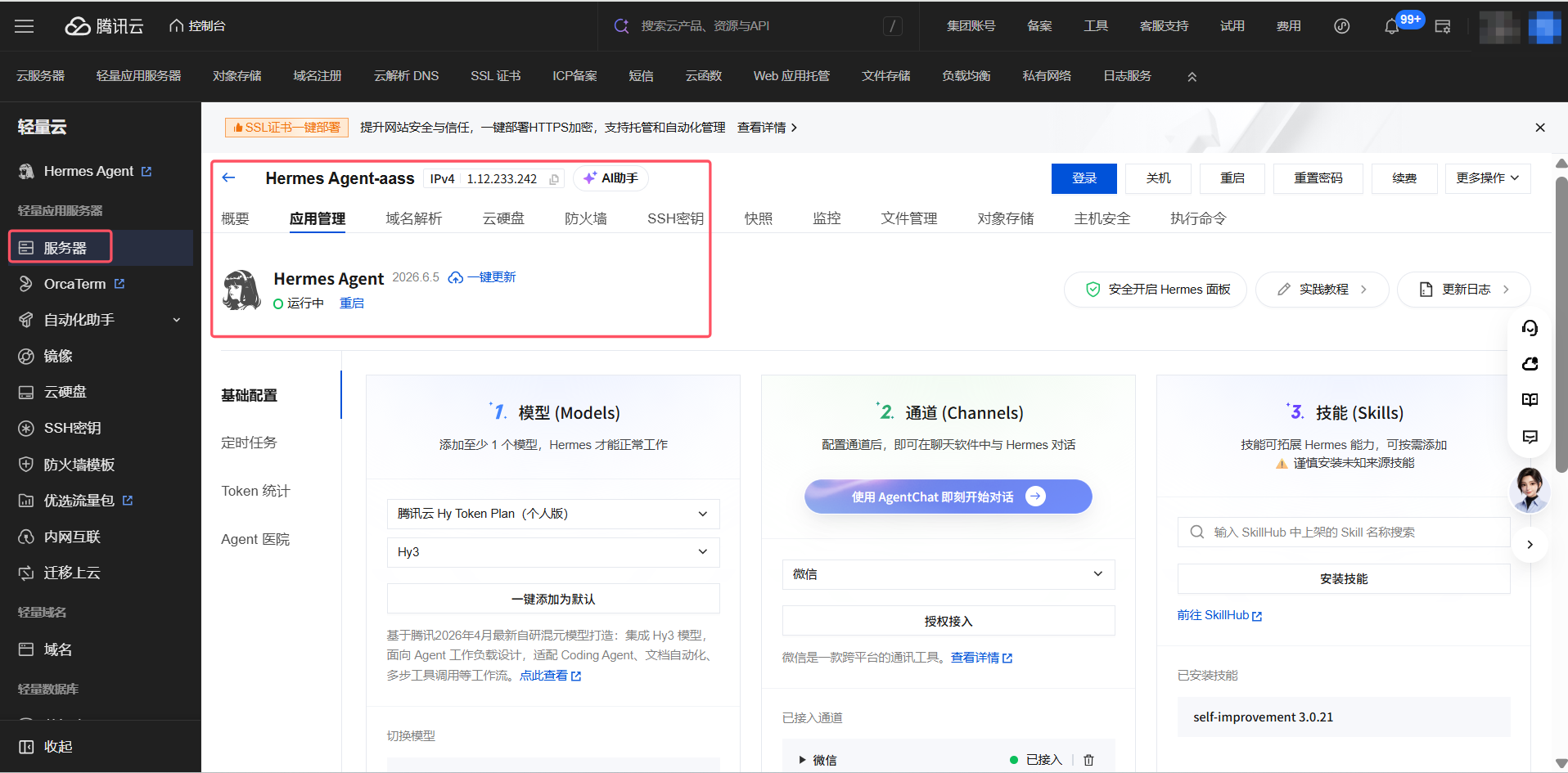
Task: Switch to the 快照 tab
Action: coord(759,218)
